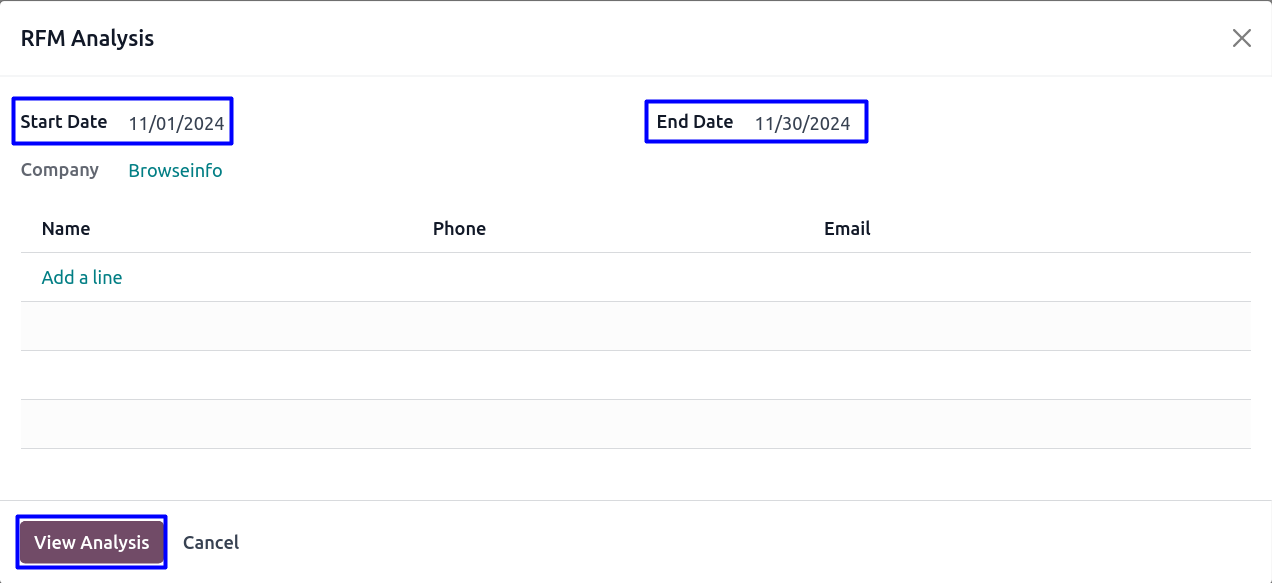1272x583 pixels.
Task: Sort by the Phone column header
Action: coord(459,229)
